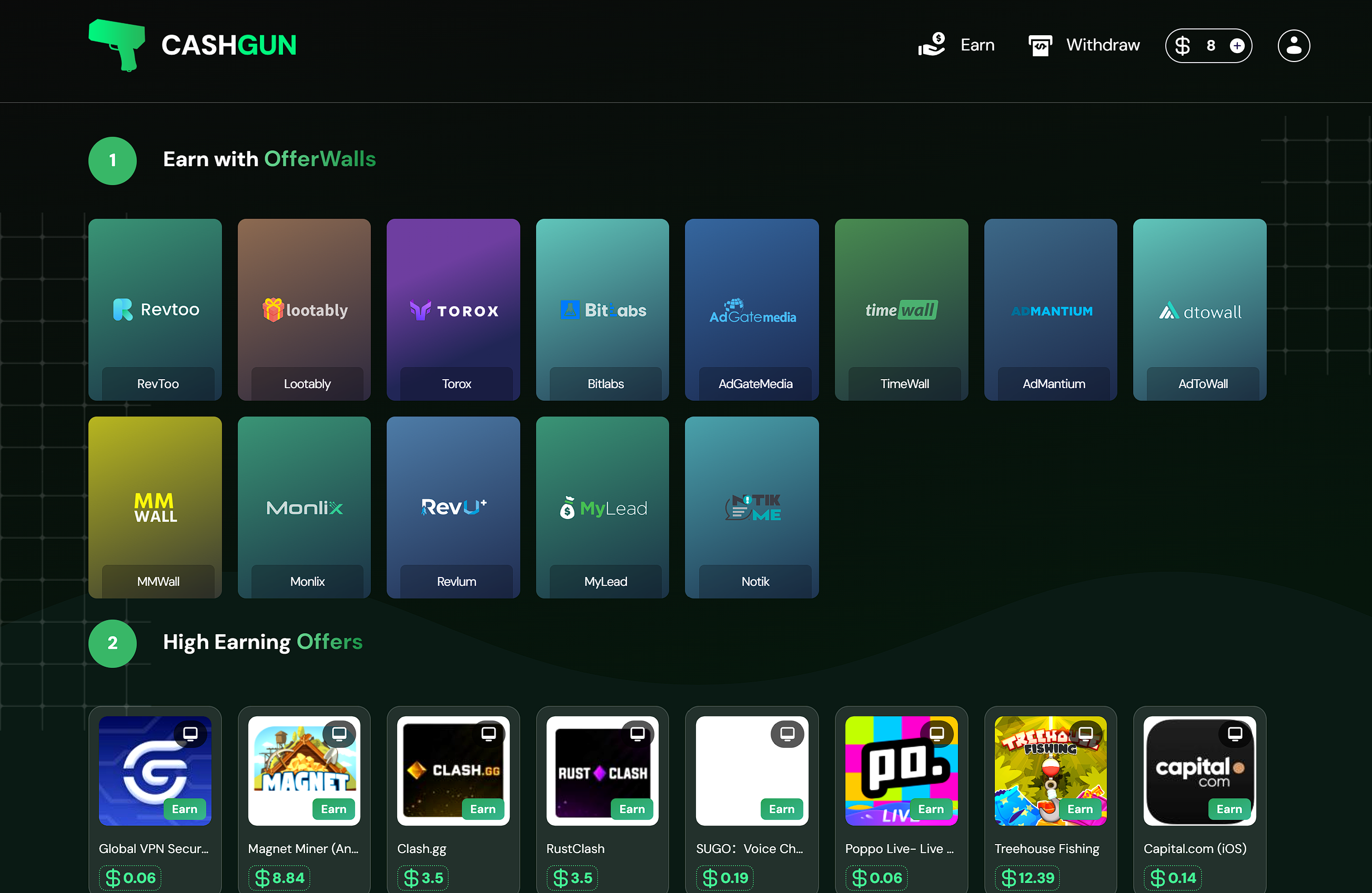The width and height of the screenshot is (1372, 893).
Task: Click the $0.19 SUGO reward
Action: click(x=725, y=877)
